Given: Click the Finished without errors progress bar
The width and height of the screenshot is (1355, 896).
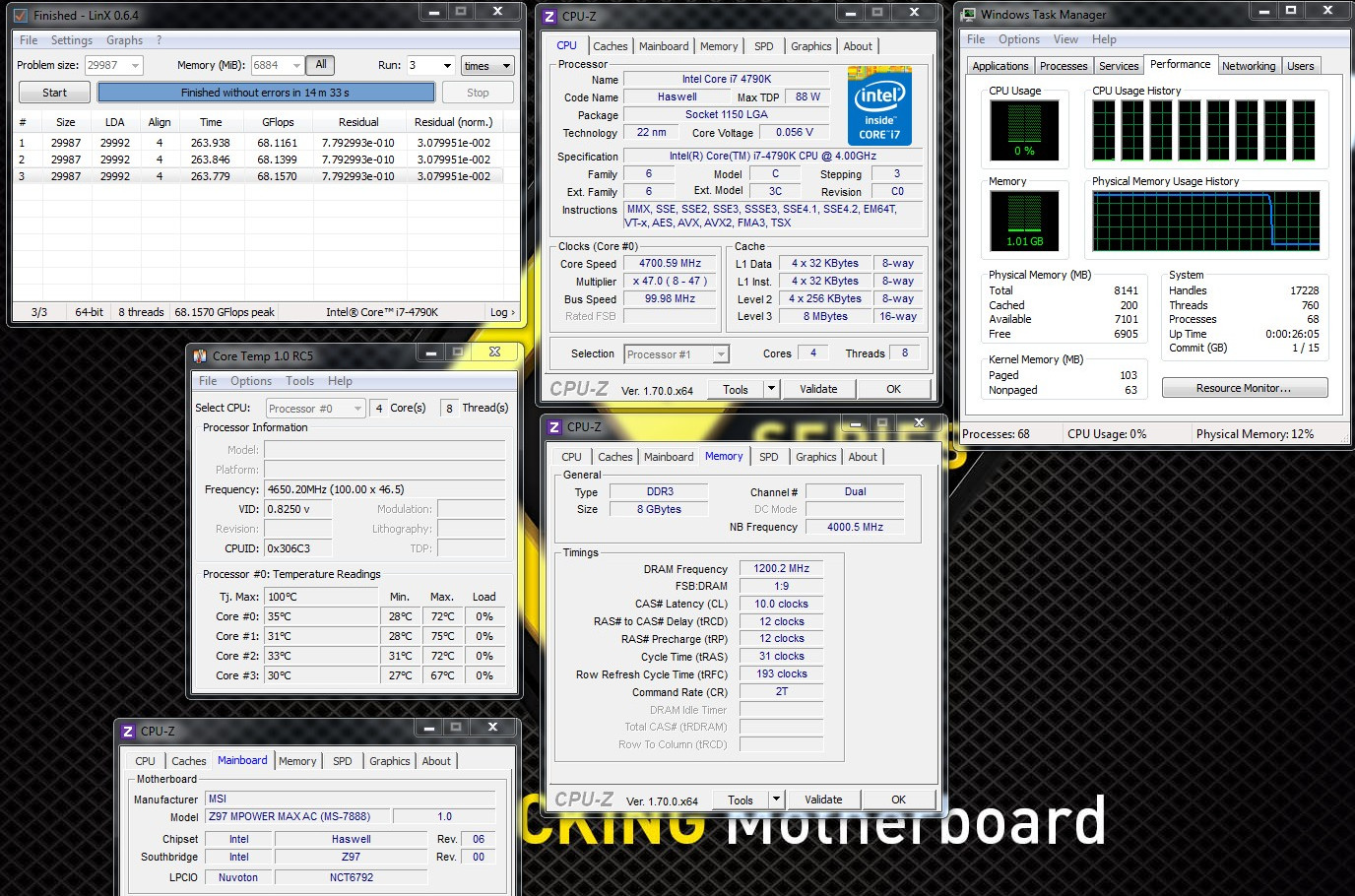Looking at the screenshot, I should point(266,93).
